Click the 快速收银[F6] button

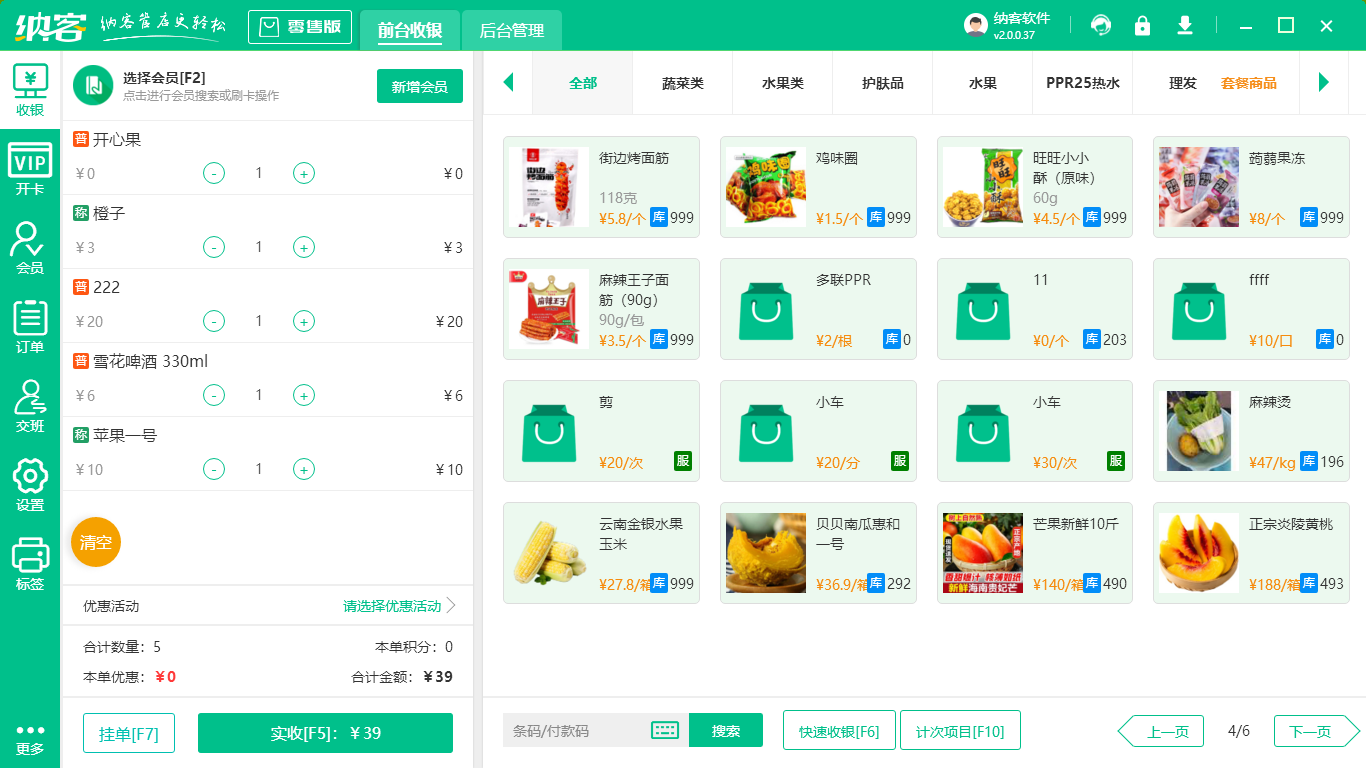click(839, 730)
